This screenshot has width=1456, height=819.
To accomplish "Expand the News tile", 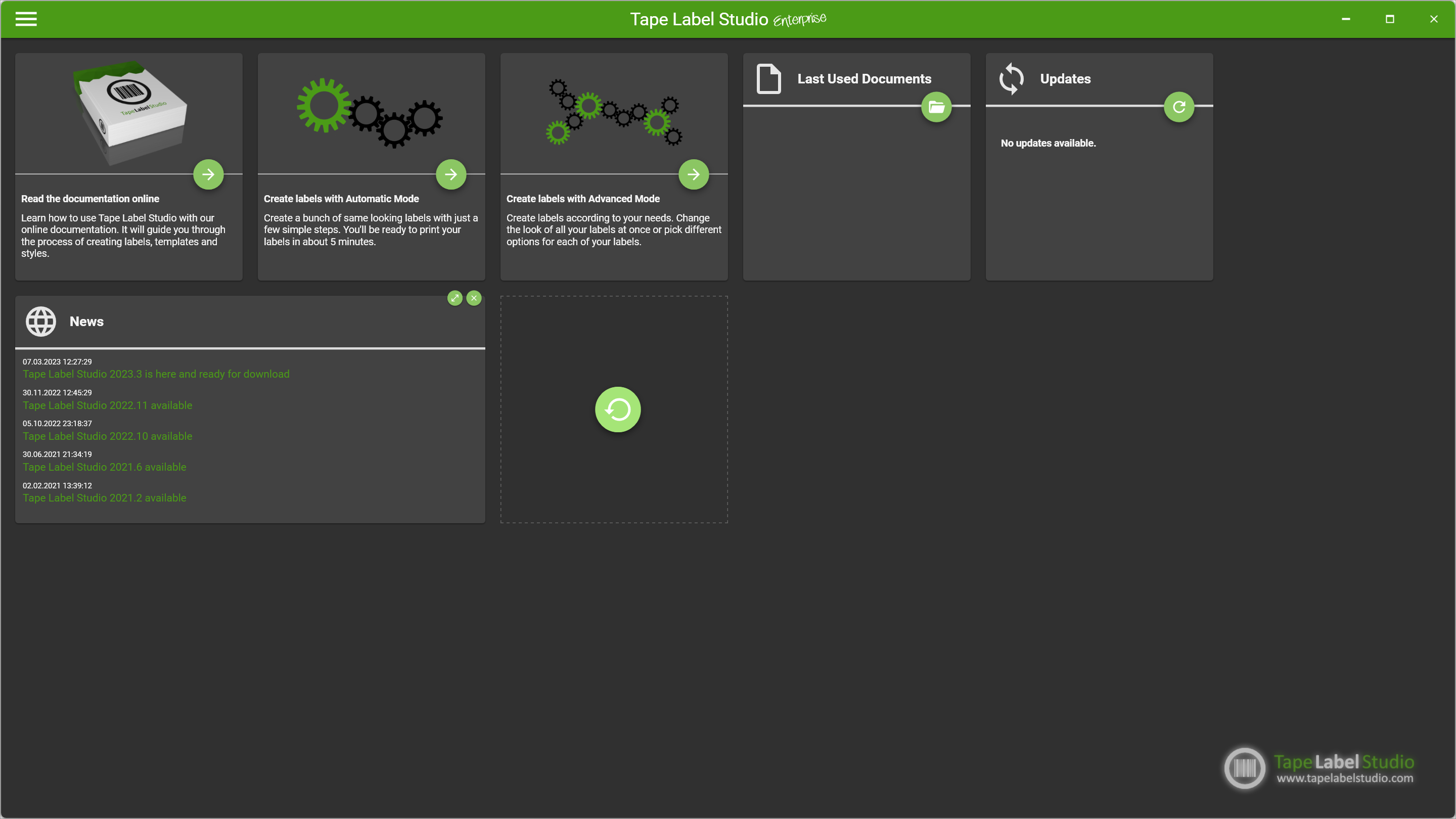I will click(455, 298).
